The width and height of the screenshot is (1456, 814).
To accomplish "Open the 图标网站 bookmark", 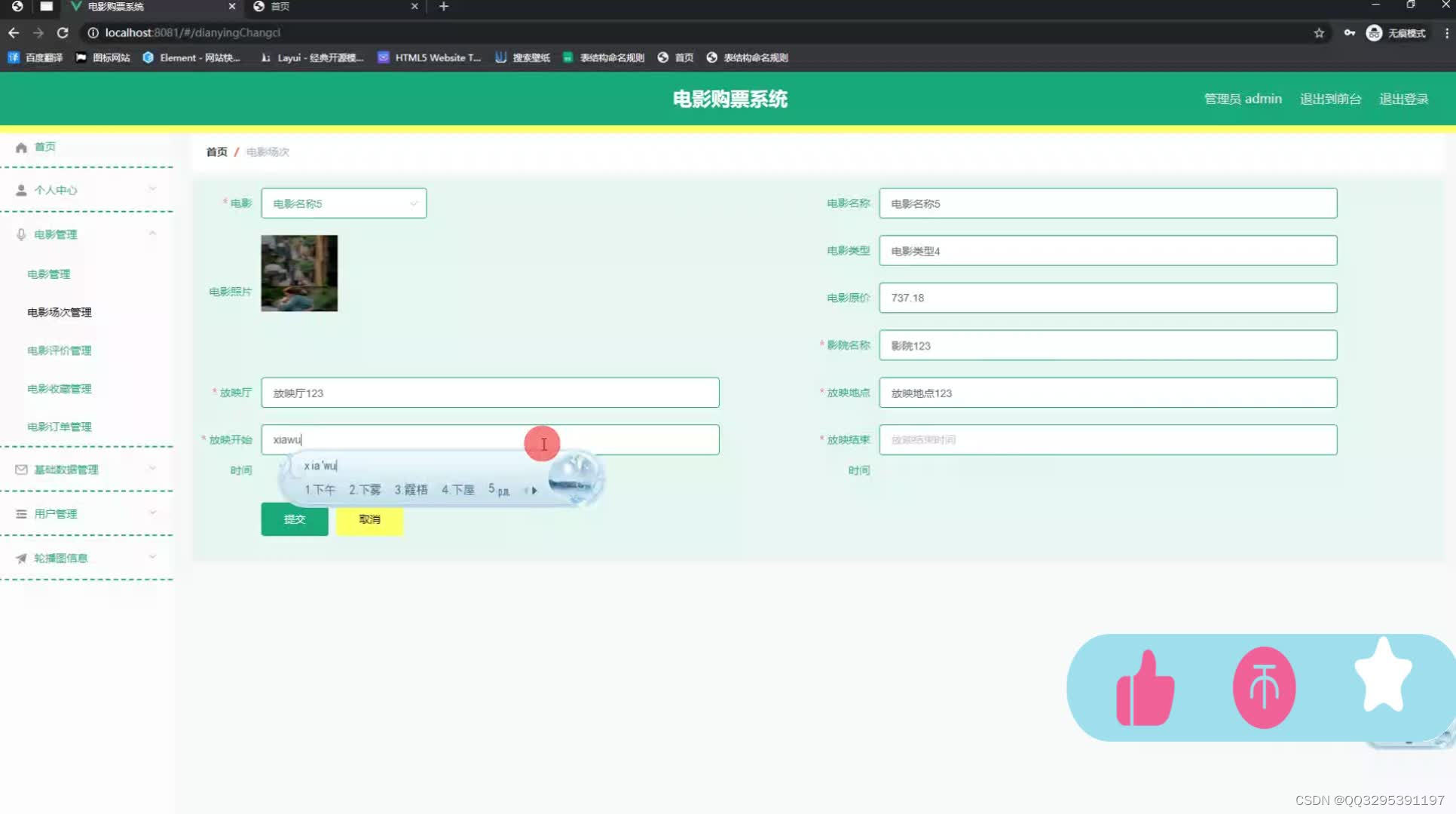I will pos(103,57).
